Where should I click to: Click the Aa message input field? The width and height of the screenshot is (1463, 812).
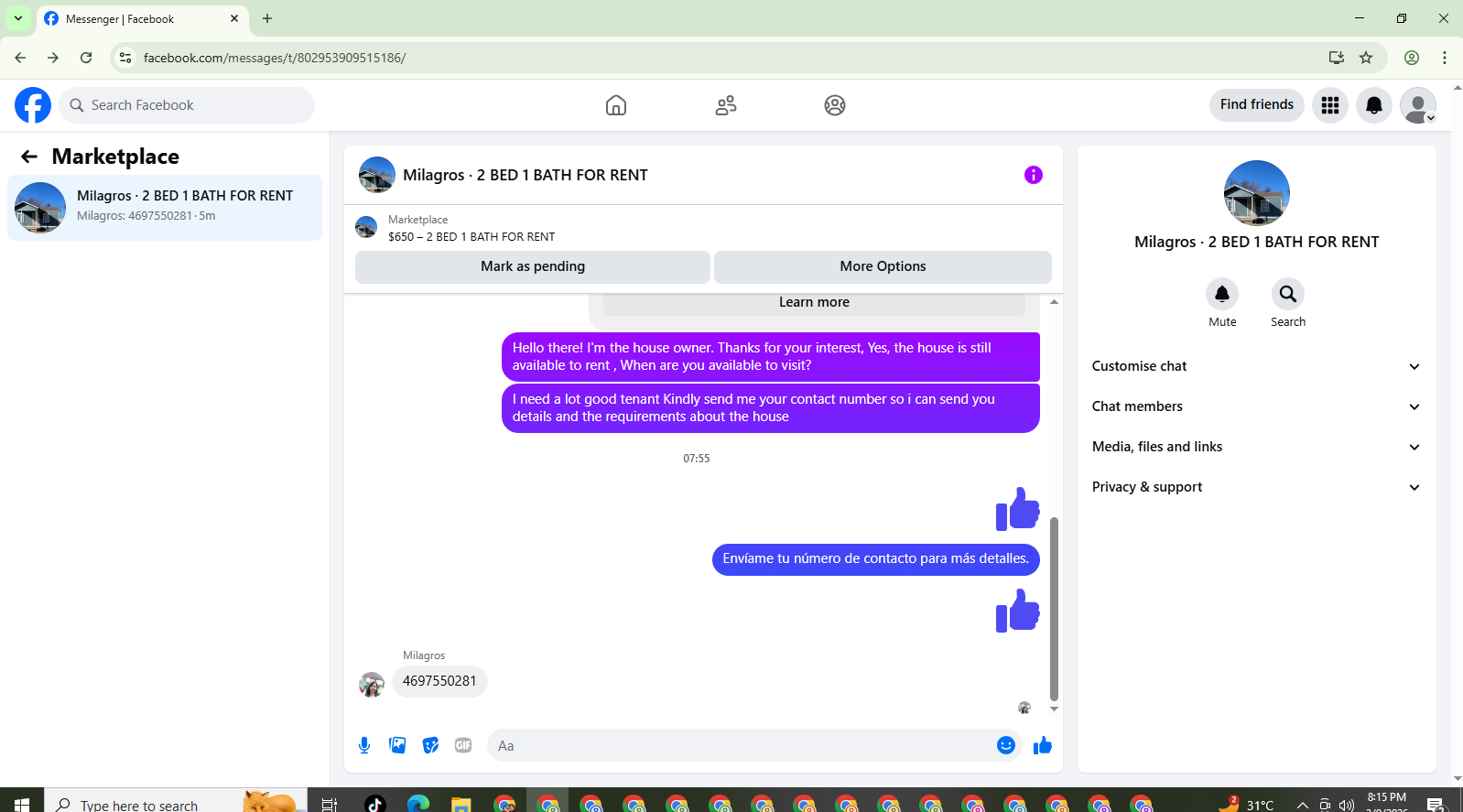[743, 745]
